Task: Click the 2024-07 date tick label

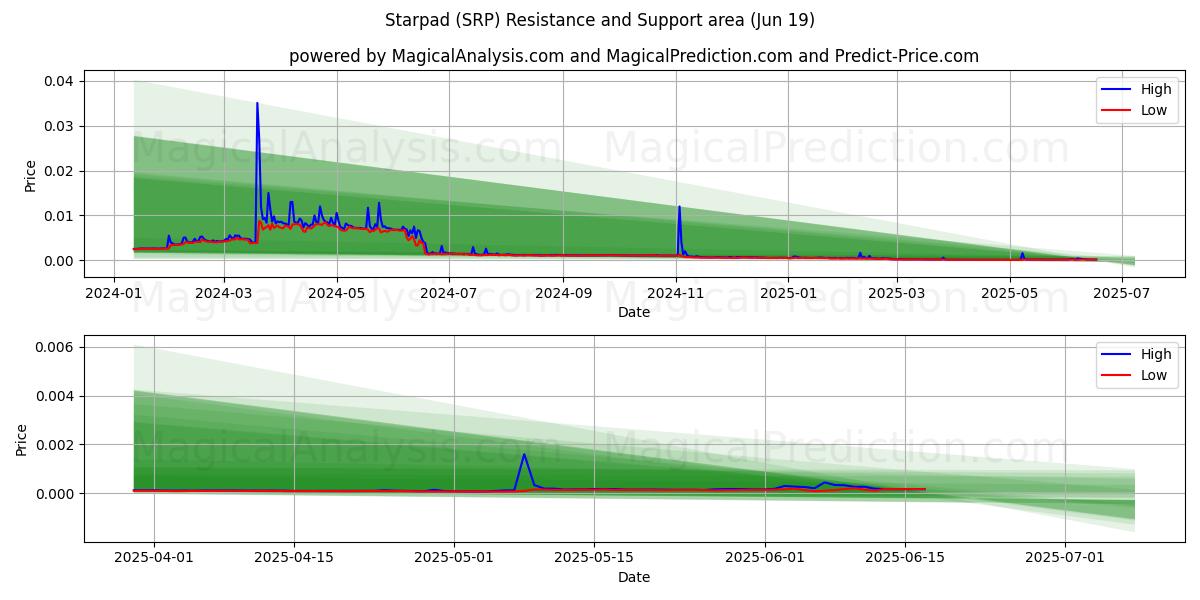Action: (x=449, y=293)
